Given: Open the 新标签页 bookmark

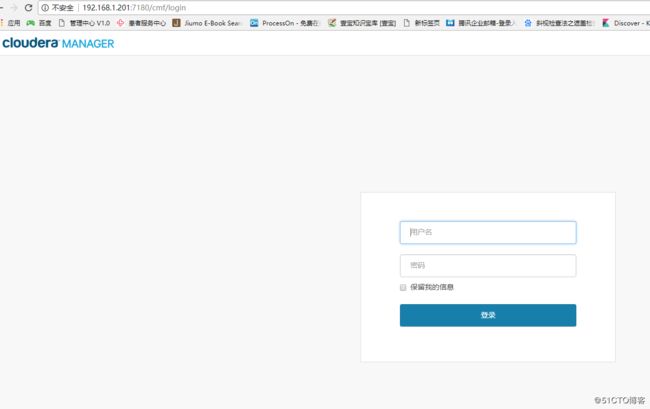Looking at the screenshot, I should (x=422, y=23).
